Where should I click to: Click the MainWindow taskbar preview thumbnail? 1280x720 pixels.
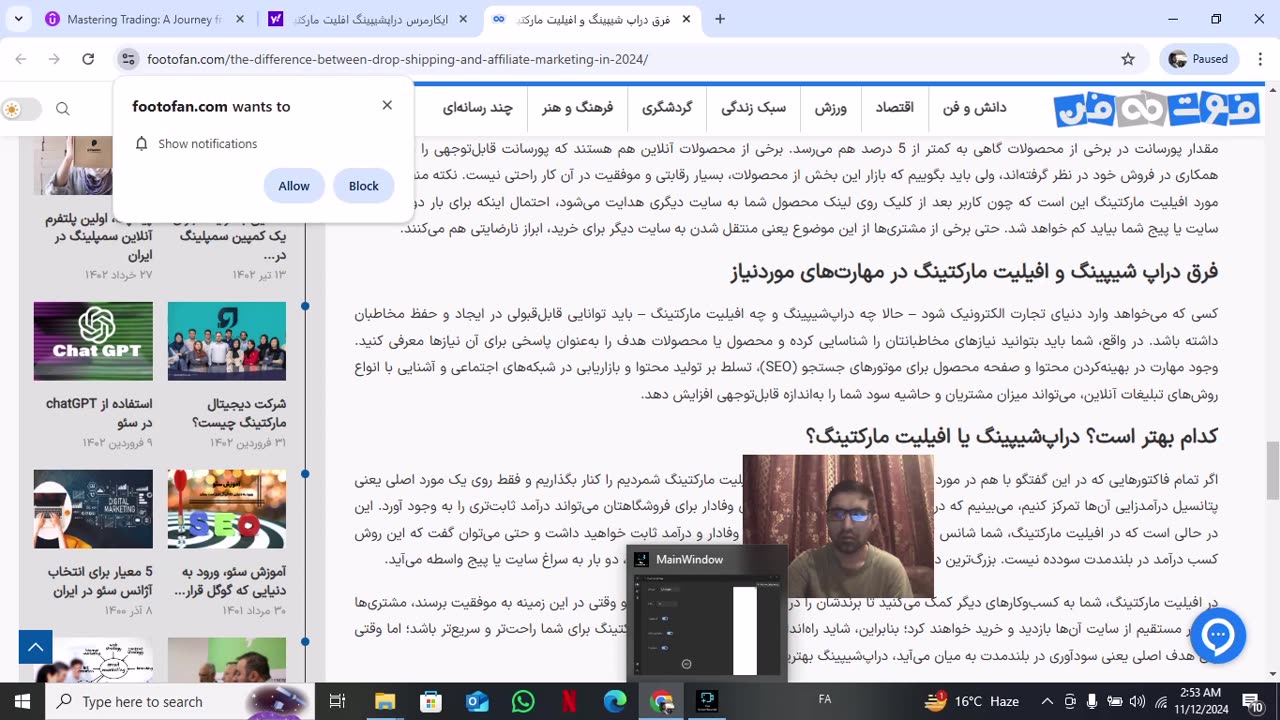(707, 613)
